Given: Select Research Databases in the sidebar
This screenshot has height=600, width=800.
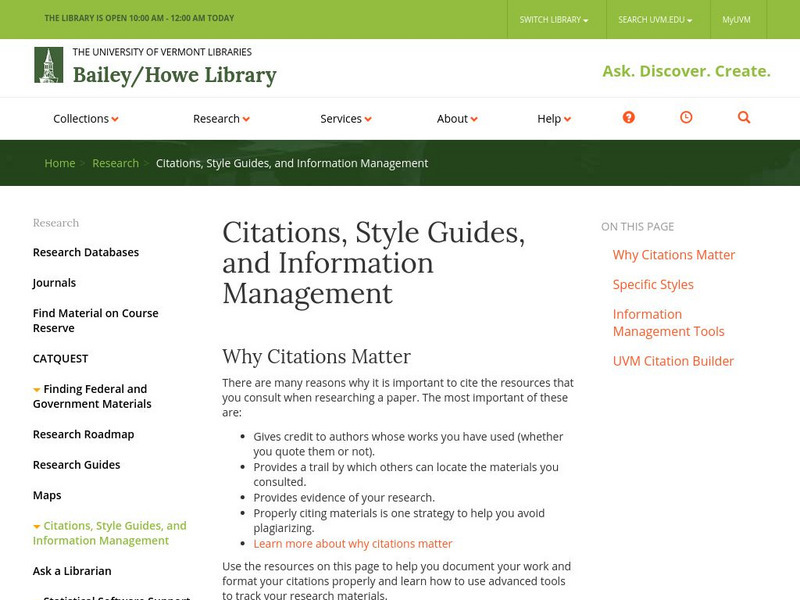Looking at the screenshot, I should [x=86, y=253].
